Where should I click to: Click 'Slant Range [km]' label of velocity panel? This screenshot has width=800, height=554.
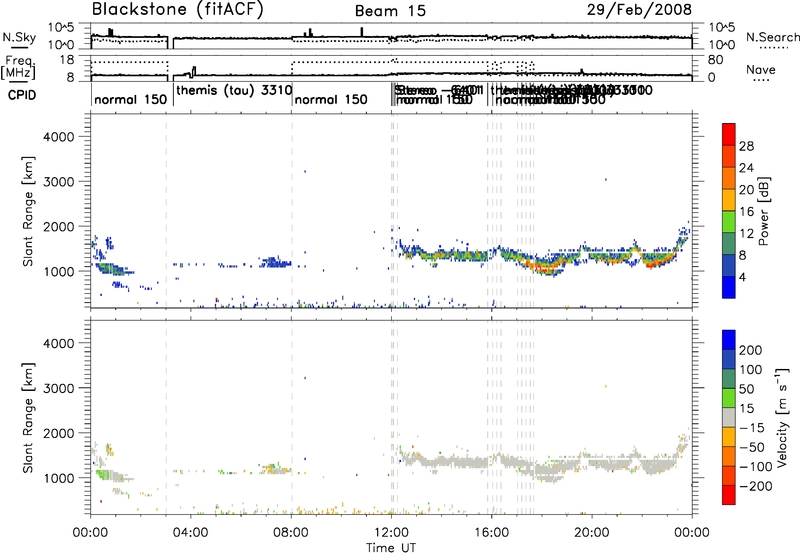click(x=28, y=418)
